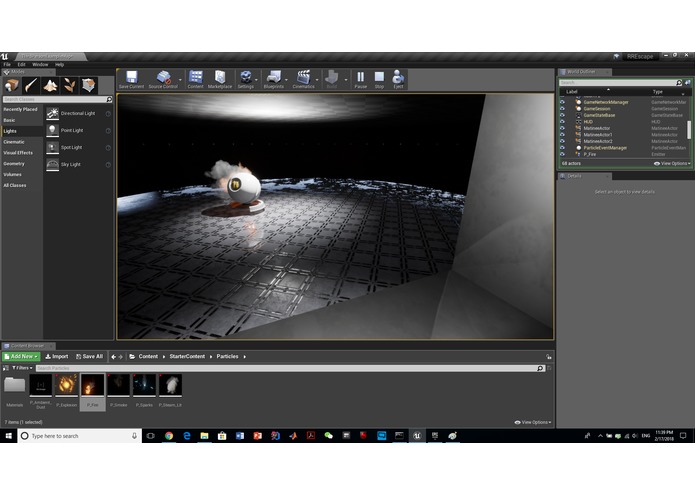Toggle Content Browser sources panel icon
This screenshot has height=494, width=695.
[x=6, y=368]
